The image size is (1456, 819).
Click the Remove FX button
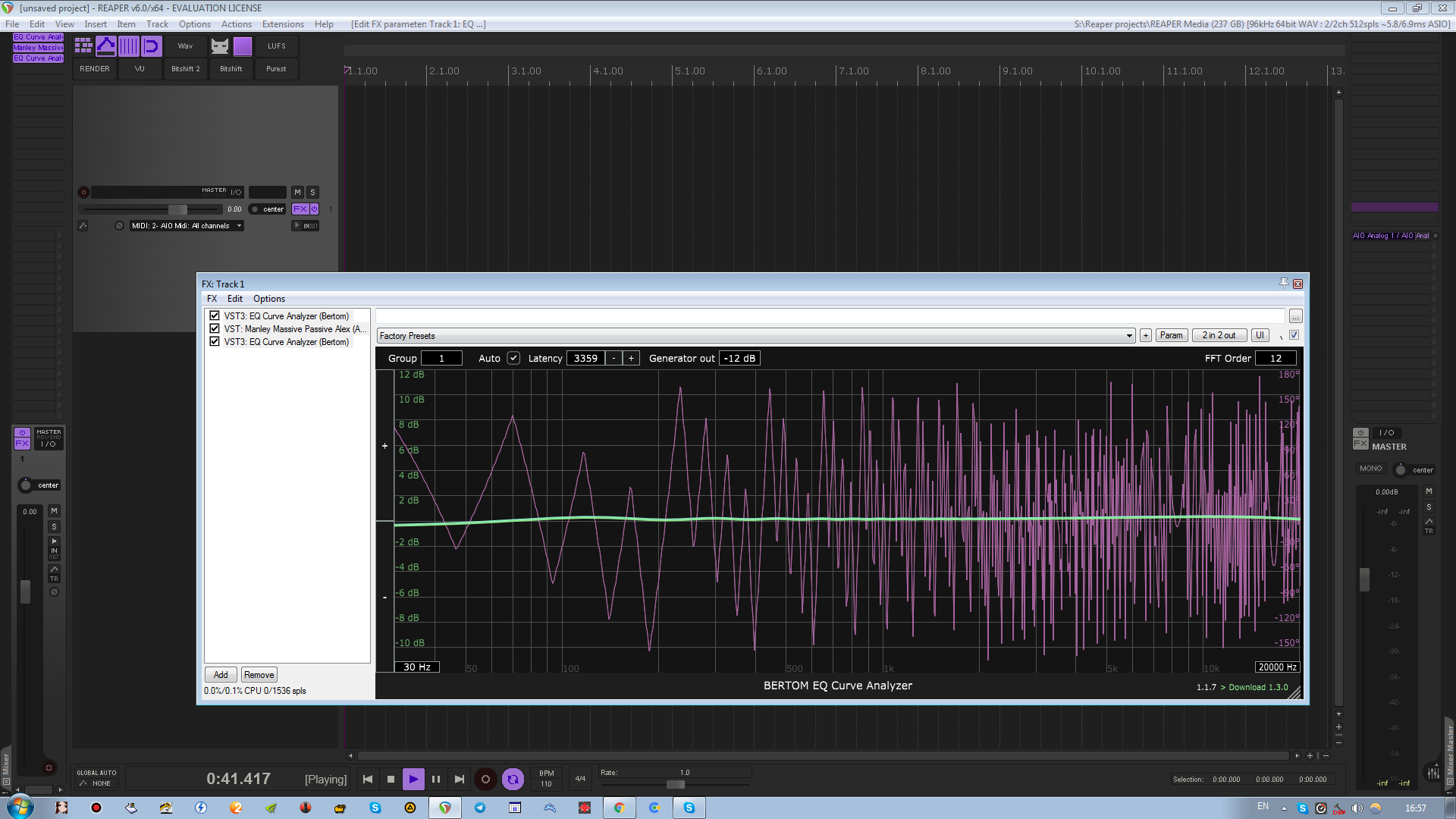click(x=259, y=675)
